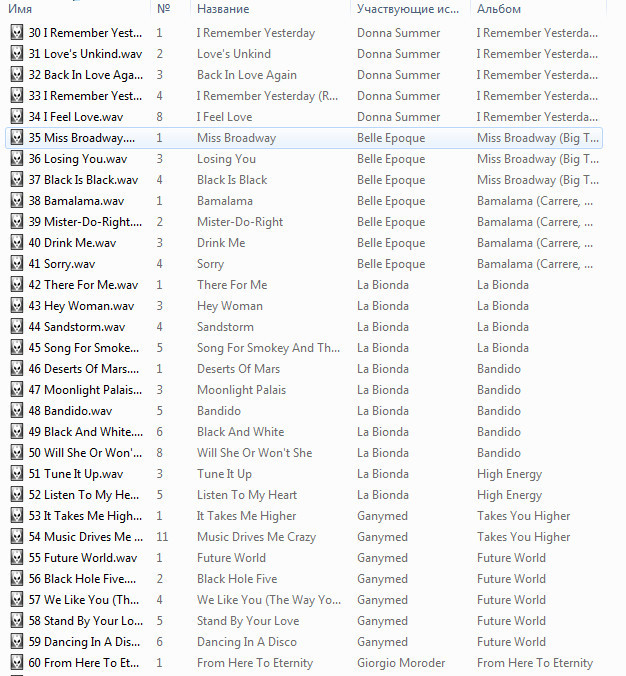The image size is (626, 676).
Task: Click title cell Hey Woman
Action: click(230, 306)
